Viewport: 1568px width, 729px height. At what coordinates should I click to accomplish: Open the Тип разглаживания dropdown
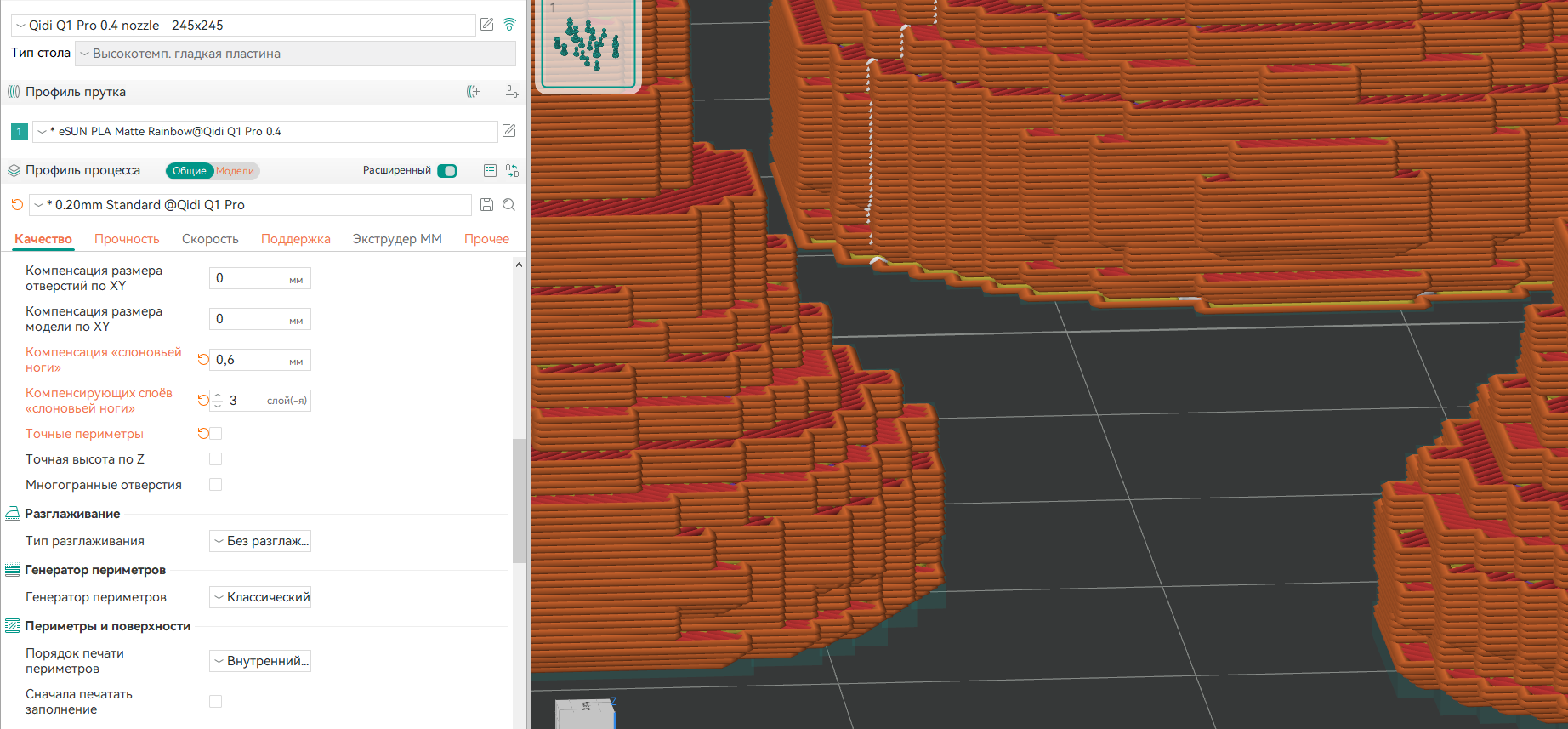[x=260, y=541]
